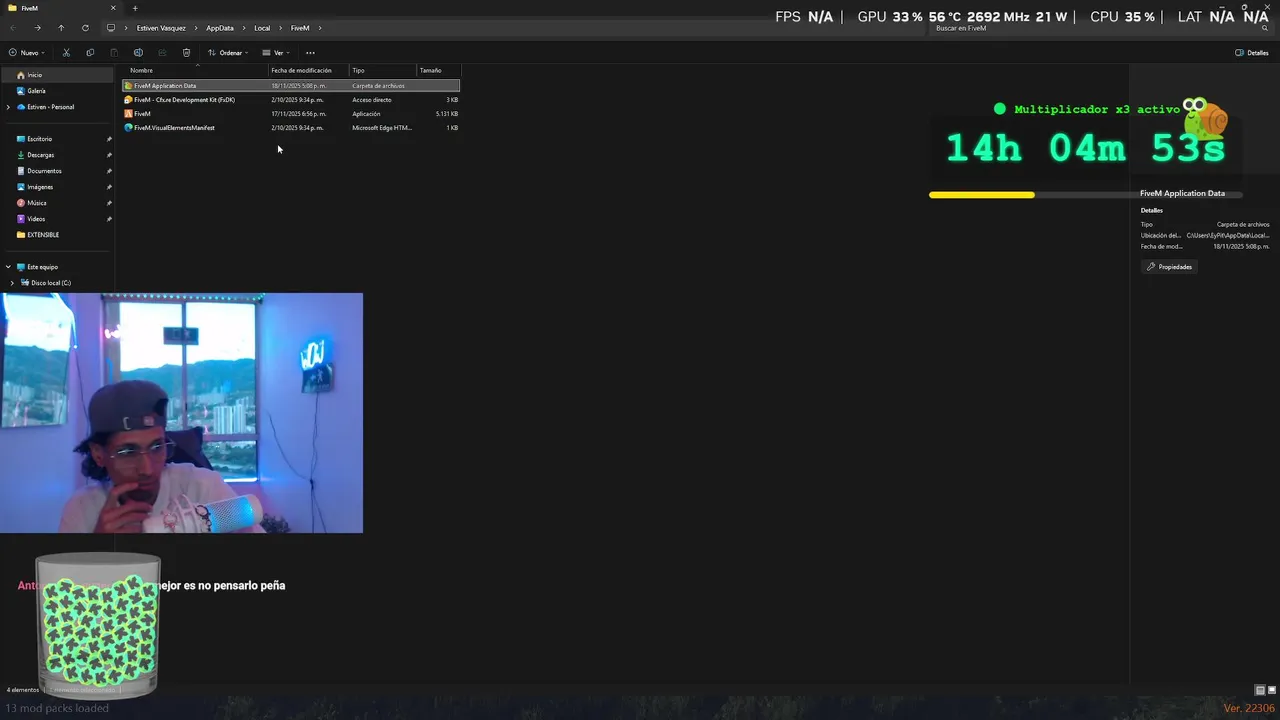Collapse the Este equipo tree node

(x=8, y=267)
